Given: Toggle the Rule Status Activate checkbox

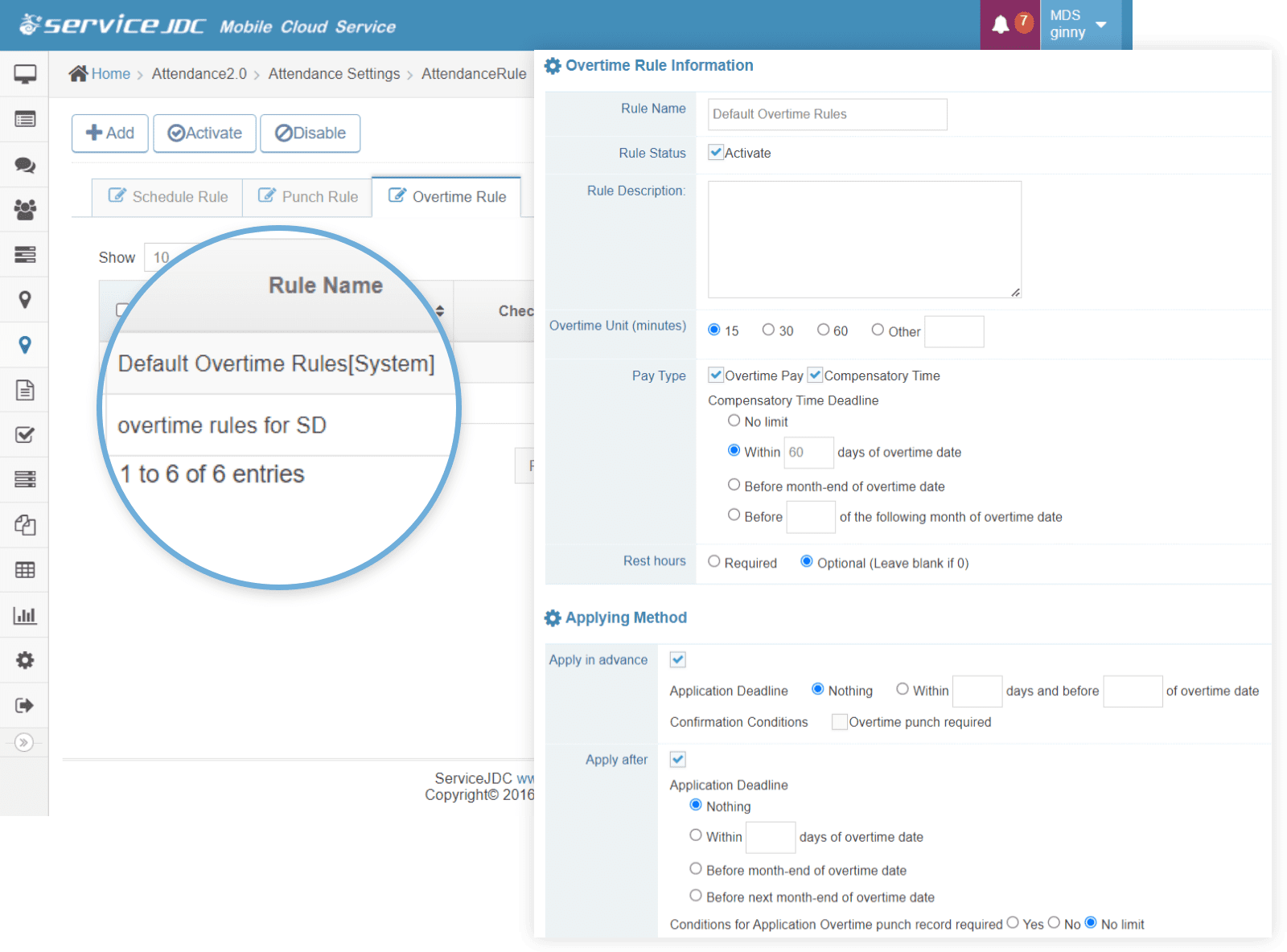Looking at the screenshot, I should [715, 152].
